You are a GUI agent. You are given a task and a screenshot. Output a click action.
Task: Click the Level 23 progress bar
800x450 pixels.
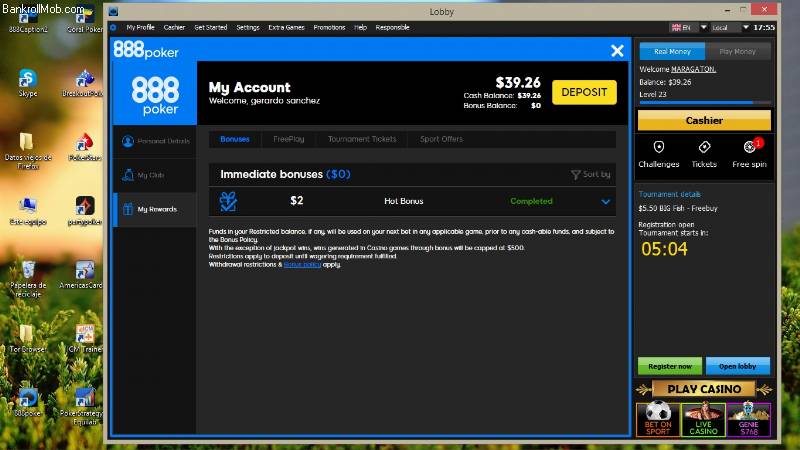704,103
